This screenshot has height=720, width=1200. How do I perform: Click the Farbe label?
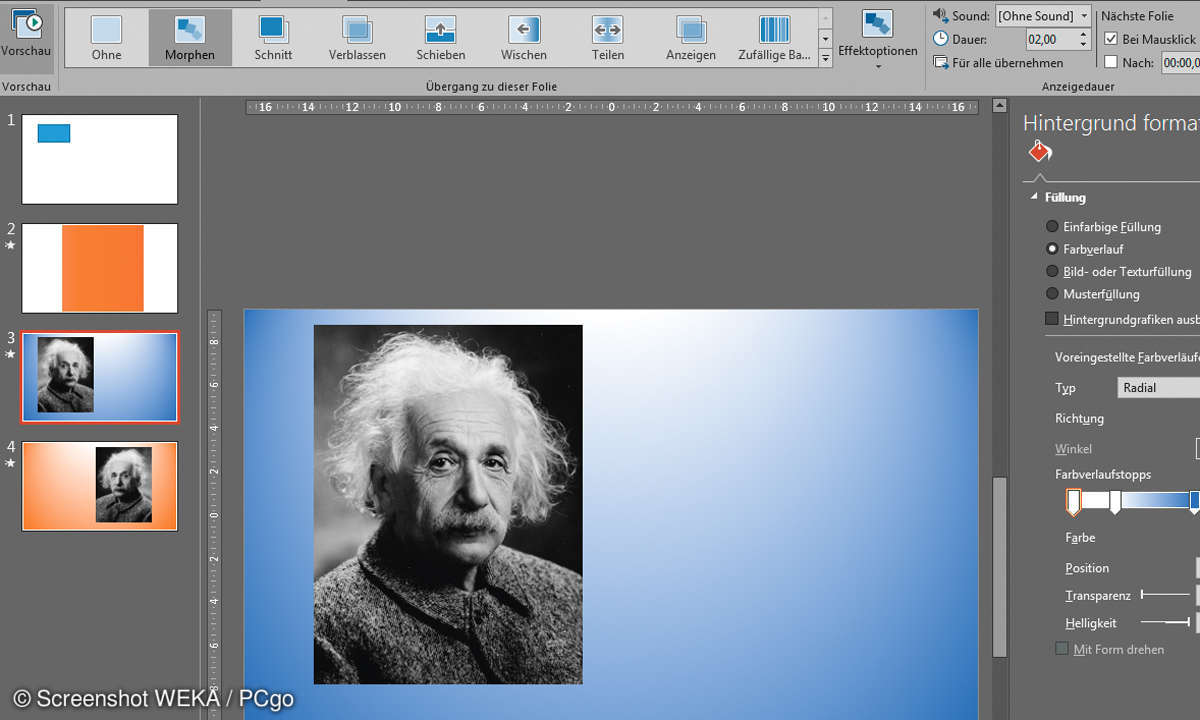(x=1080, y=538)
